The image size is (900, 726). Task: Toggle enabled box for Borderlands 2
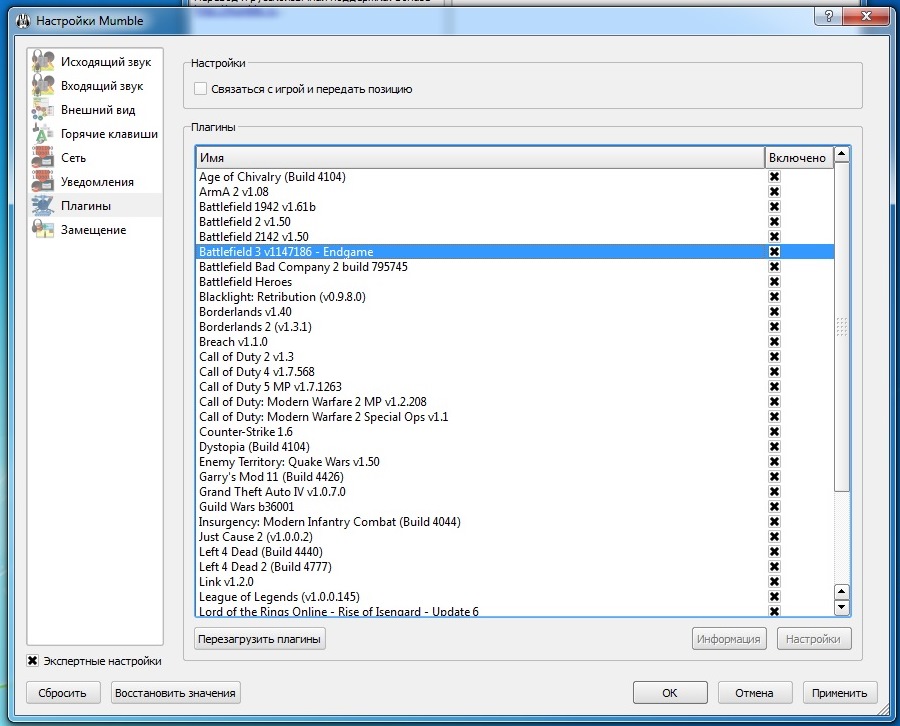point(774,327)
